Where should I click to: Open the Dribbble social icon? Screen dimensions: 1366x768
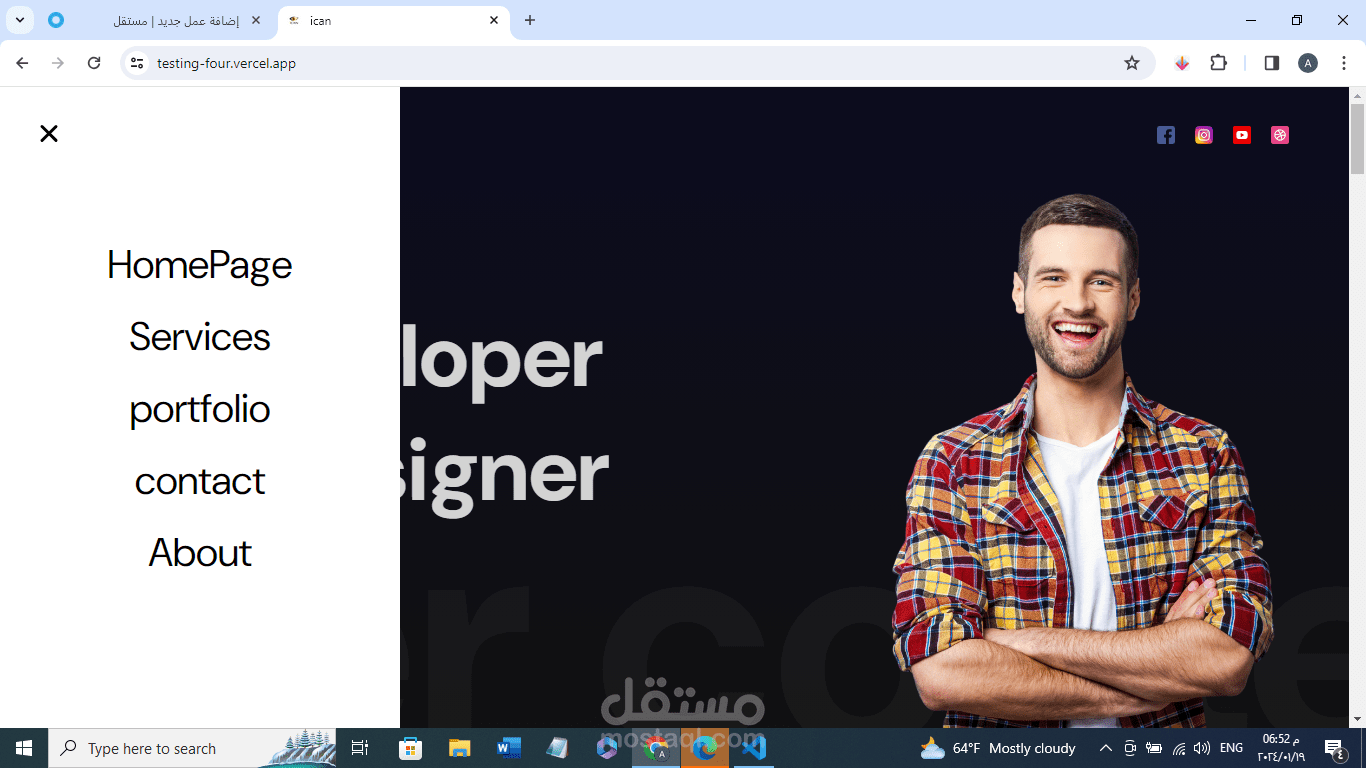(1280, 135)
